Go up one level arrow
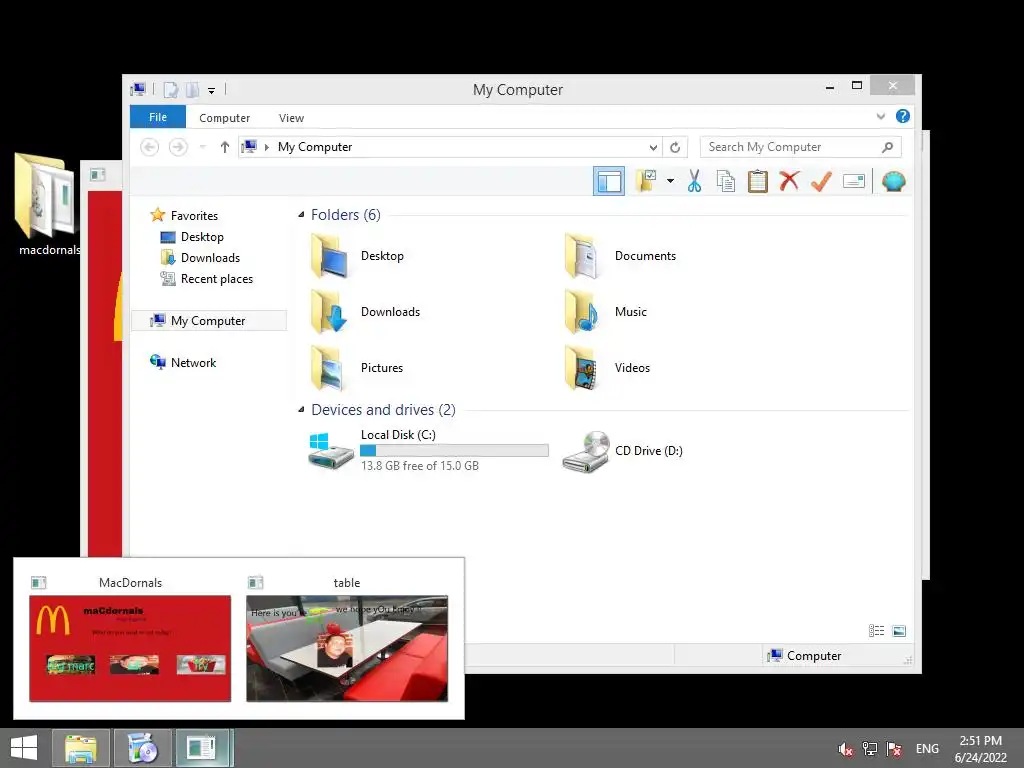 pyautogui.click(x=225, y=147)
